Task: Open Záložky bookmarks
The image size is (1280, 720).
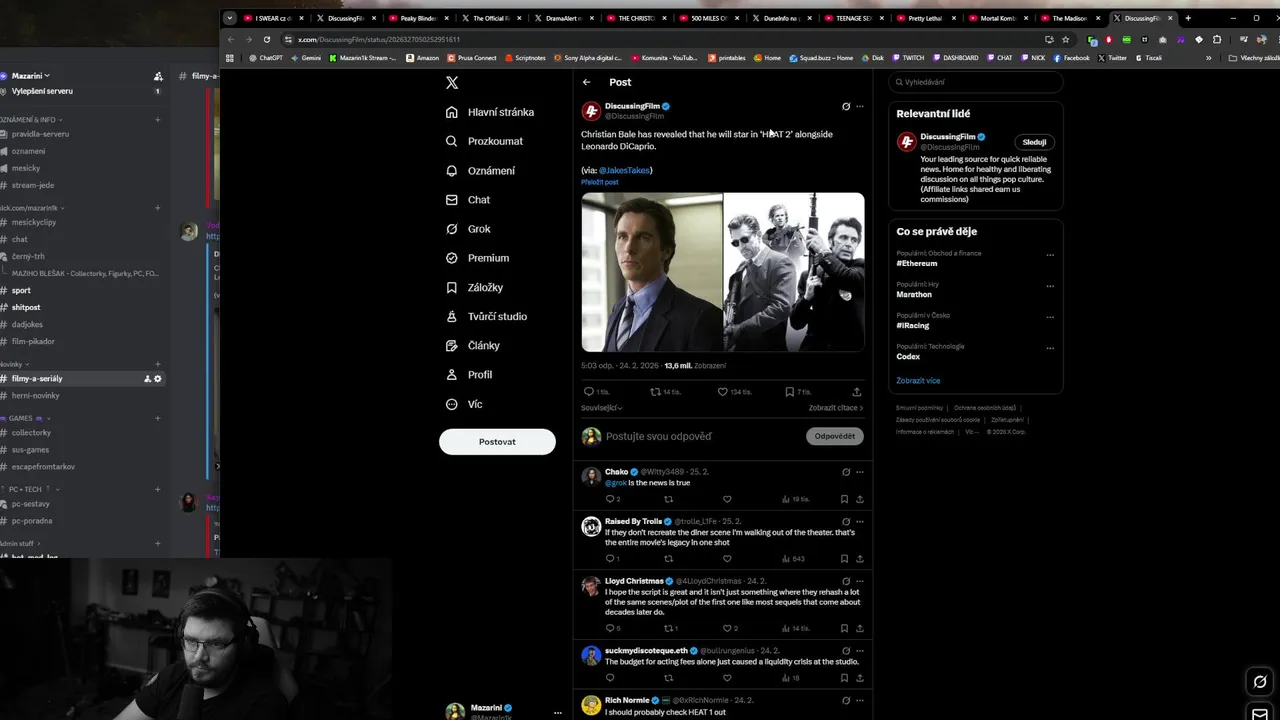Action: (474, 287)
